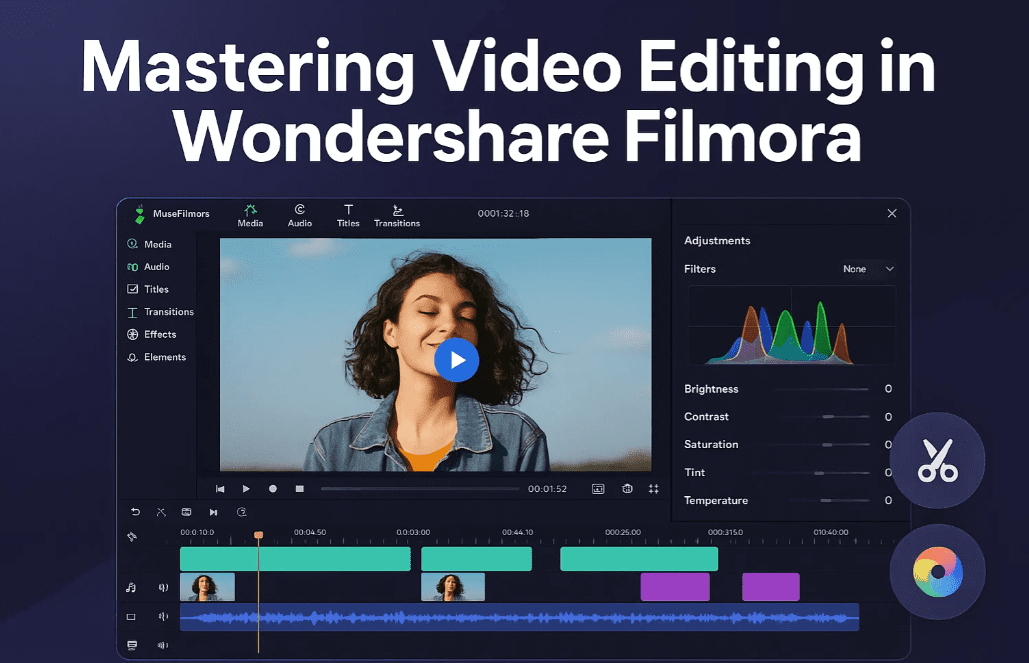Viewport: 1029px width, 663px height.
Task: Select the Transitions tab at the top
Action: (x=397, y=215)
